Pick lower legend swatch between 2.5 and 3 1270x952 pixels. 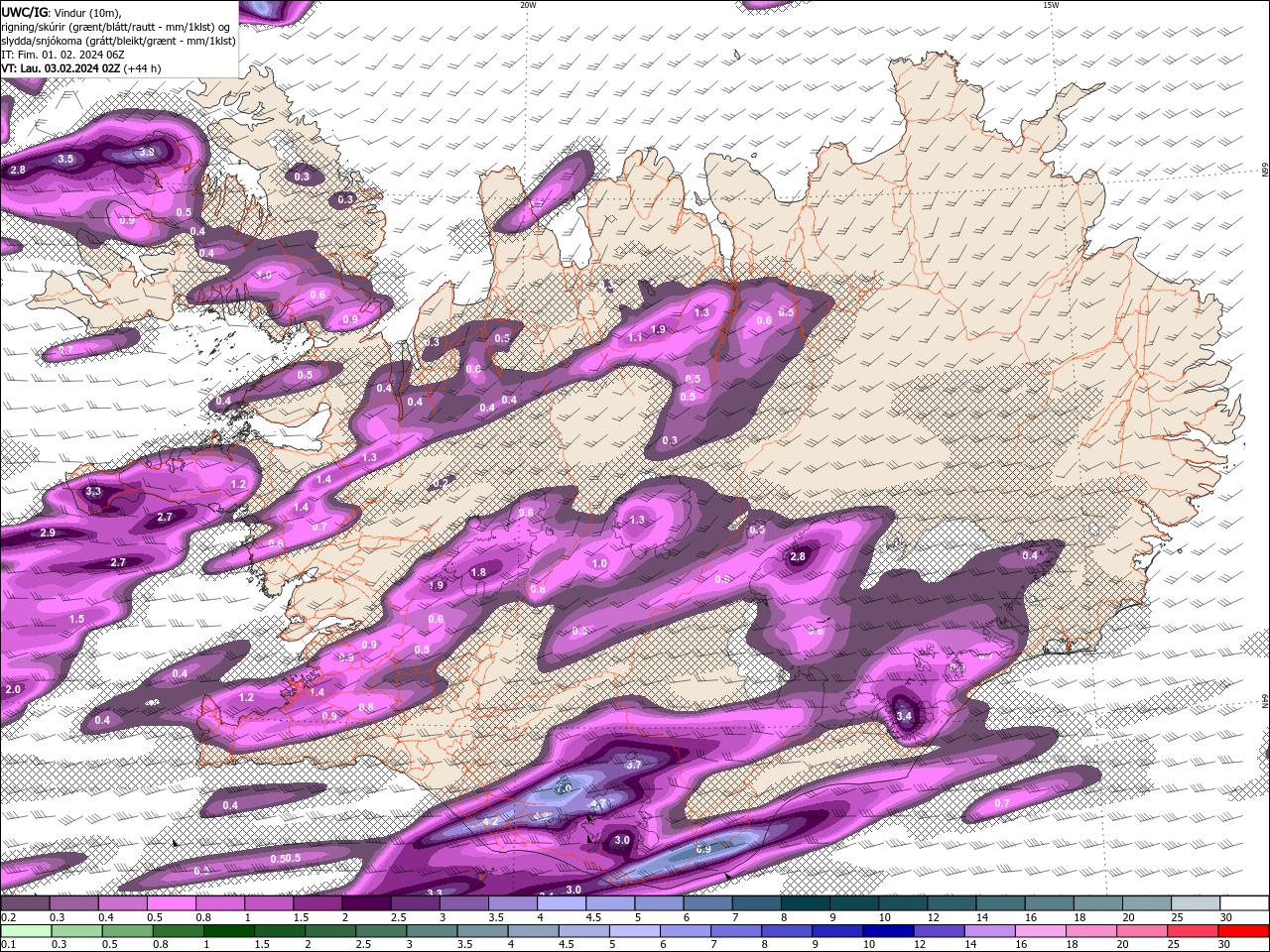click(382, 930)
